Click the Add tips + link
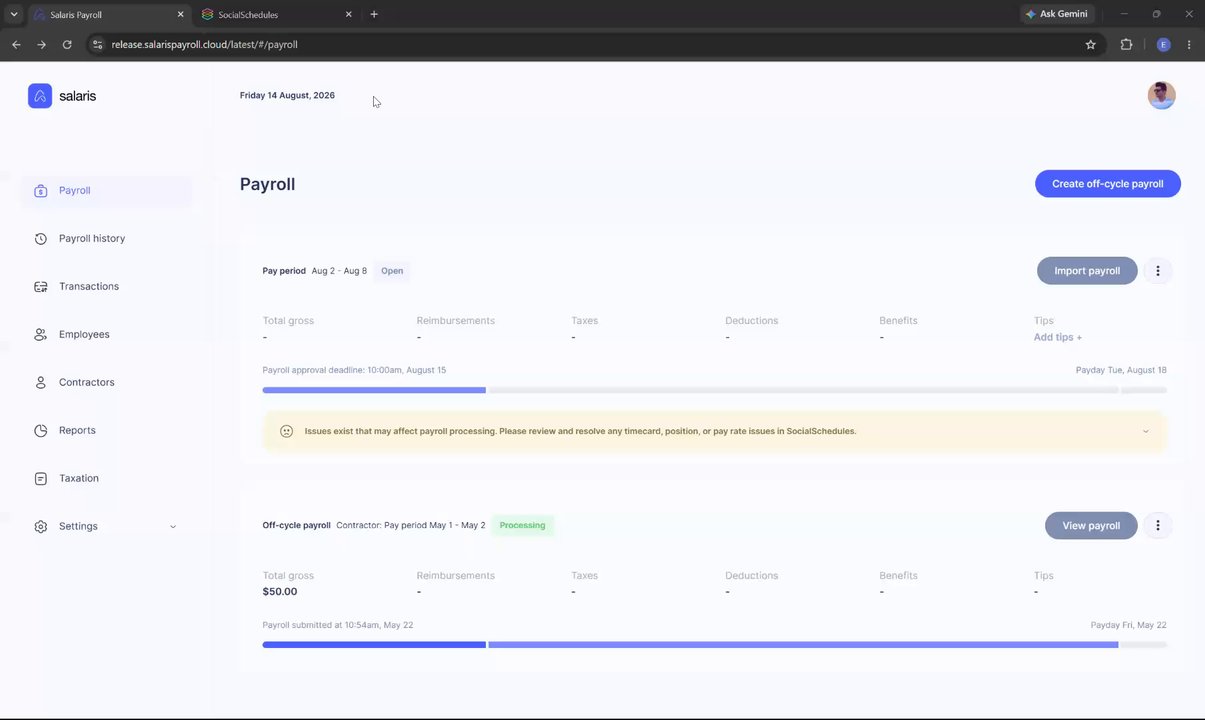The height and width of the screenshot is (720, 1205). (1057, 338)
